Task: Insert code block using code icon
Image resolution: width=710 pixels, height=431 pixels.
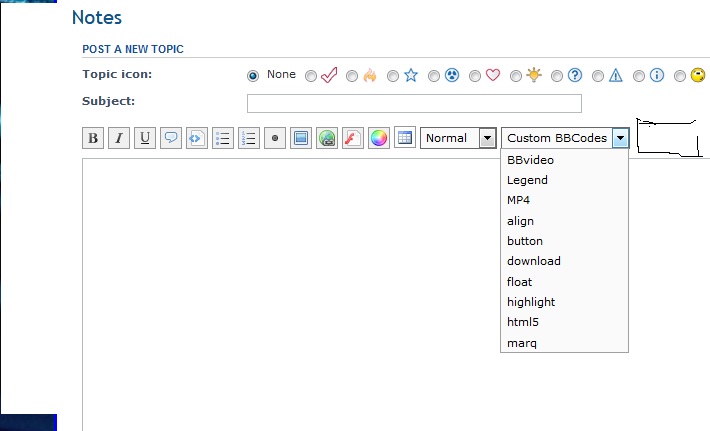Action: tap(197, 139)
